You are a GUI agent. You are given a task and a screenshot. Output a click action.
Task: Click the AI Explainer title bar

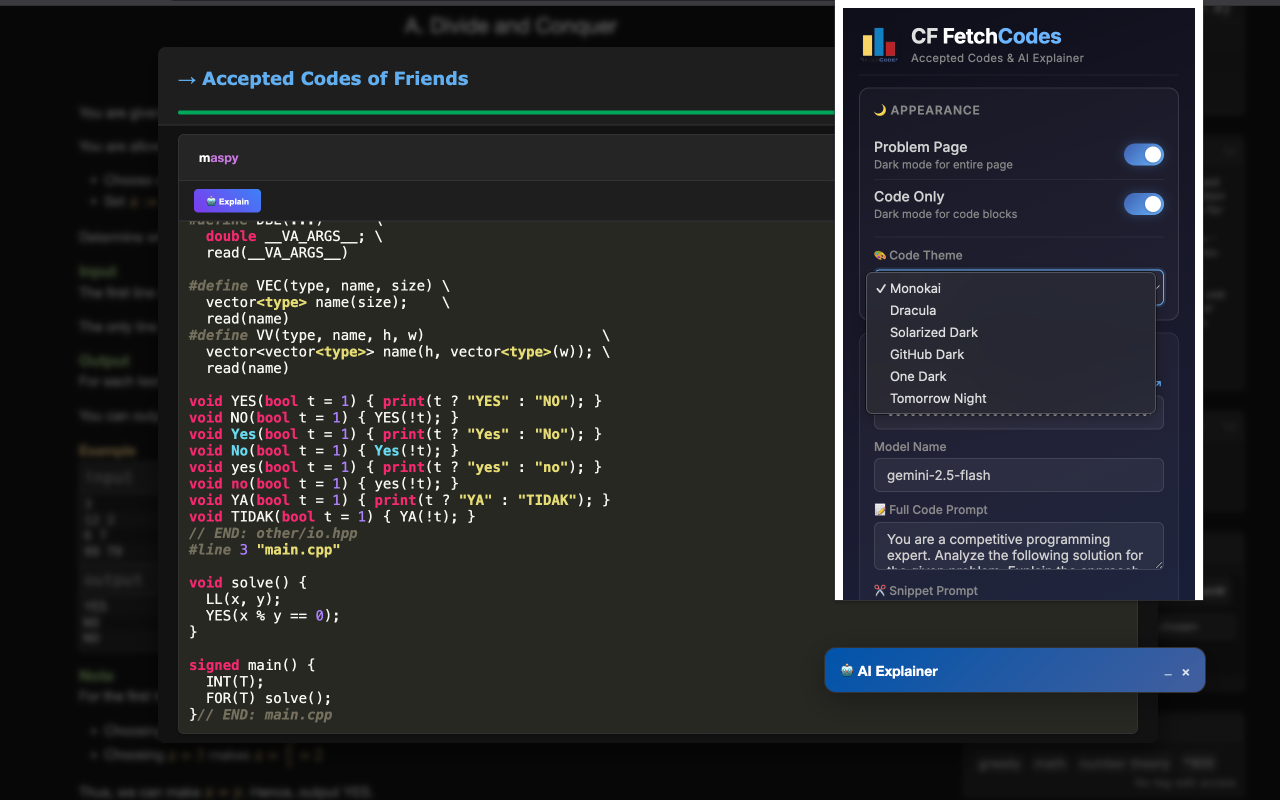[1014, 671]
